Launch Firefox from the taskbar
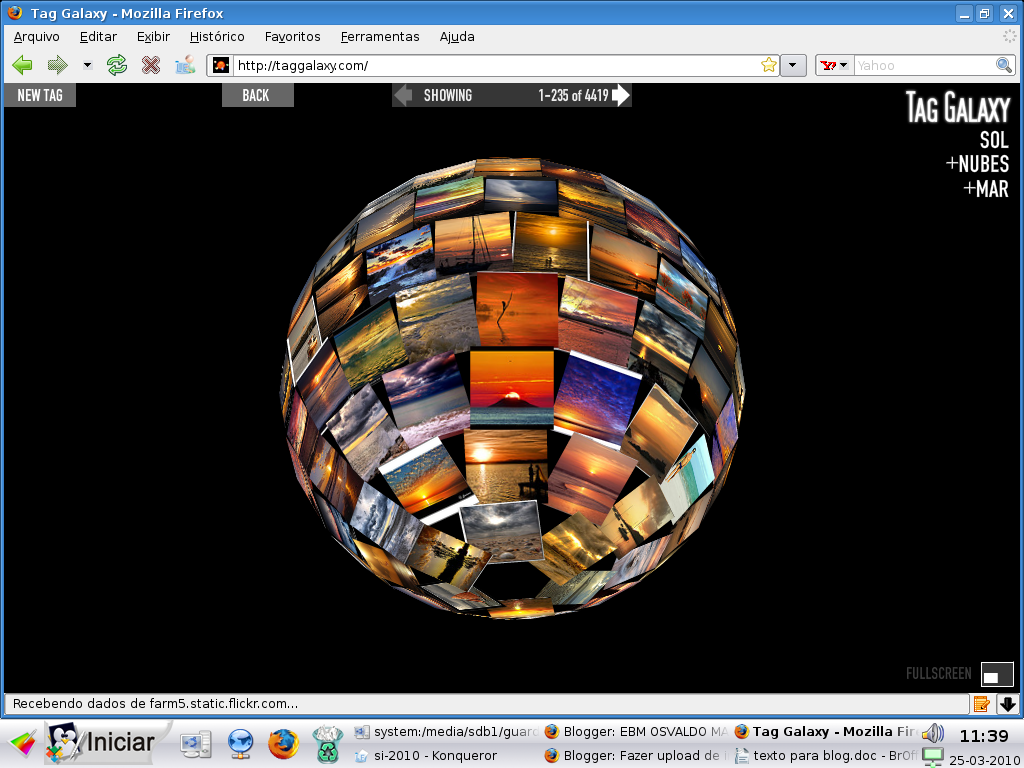This screenshot has width=1024, height=768. pyautogui.click(x=283, y=744)
